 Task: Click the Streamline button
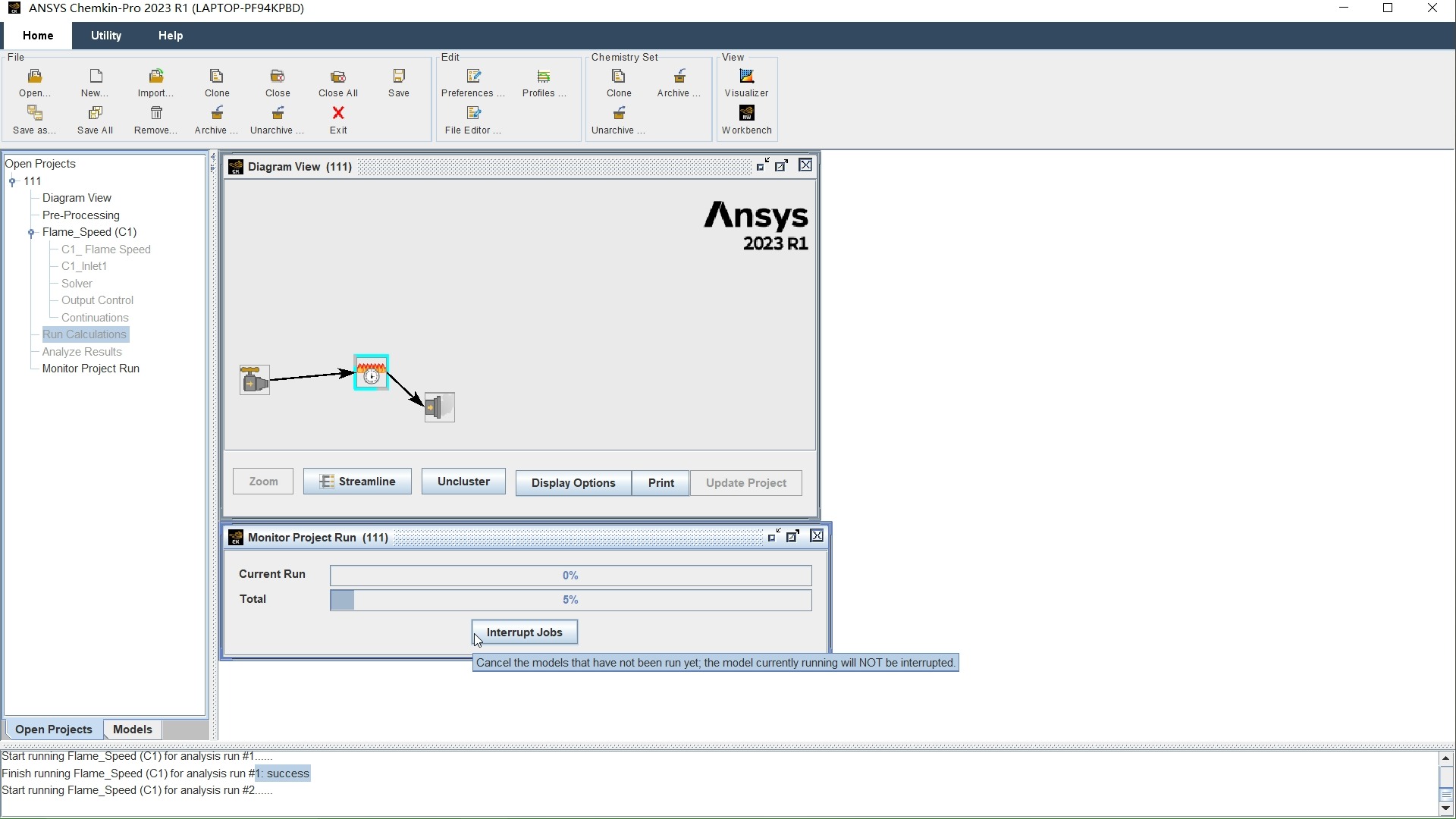click(x=357, y=482)
